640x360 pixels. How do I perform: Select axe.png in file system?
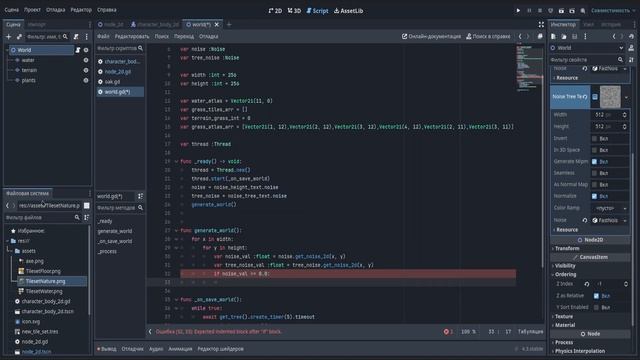35,261
